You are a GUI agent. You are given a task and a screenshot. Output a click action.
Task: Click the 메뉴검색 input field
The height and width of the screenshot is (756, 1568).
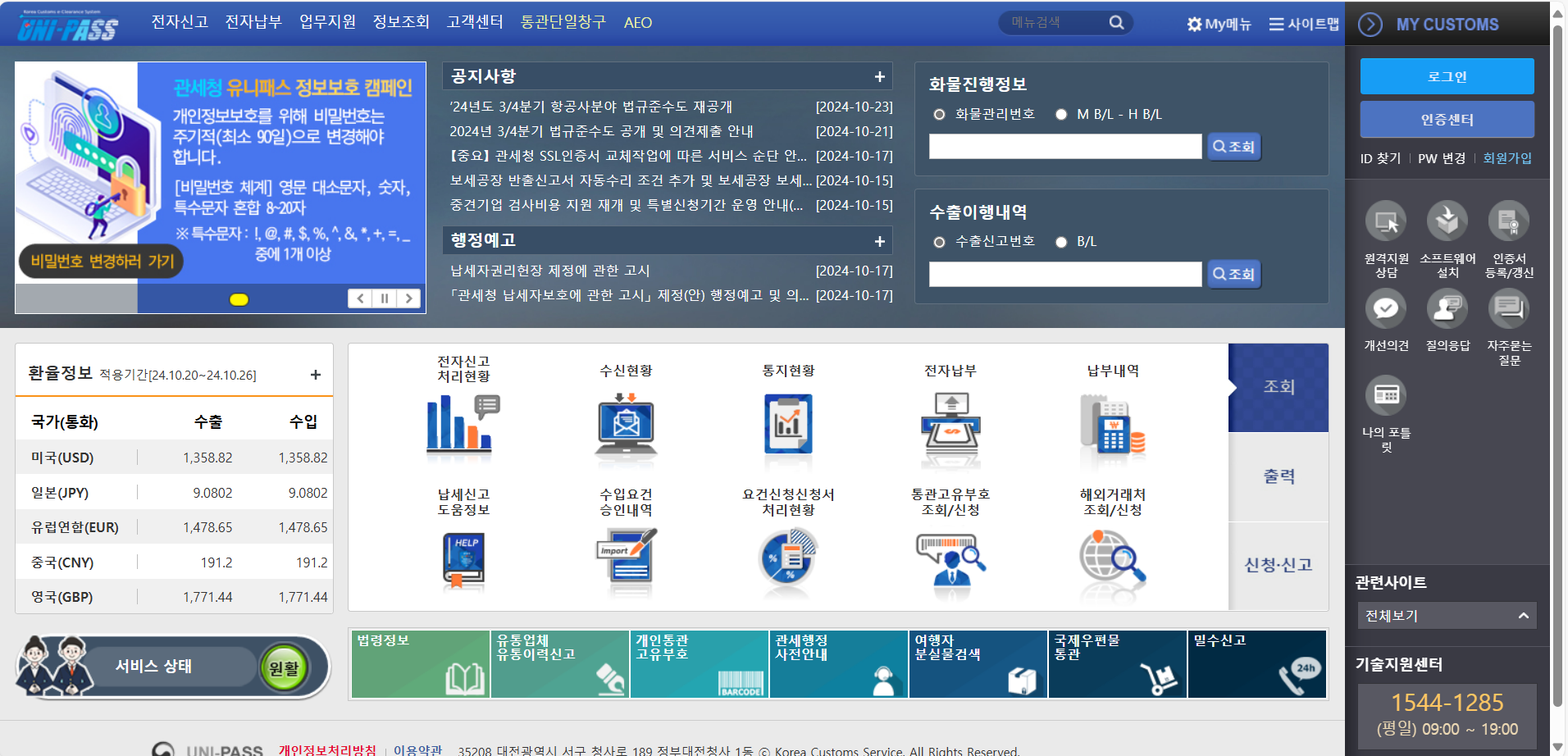1054,23
